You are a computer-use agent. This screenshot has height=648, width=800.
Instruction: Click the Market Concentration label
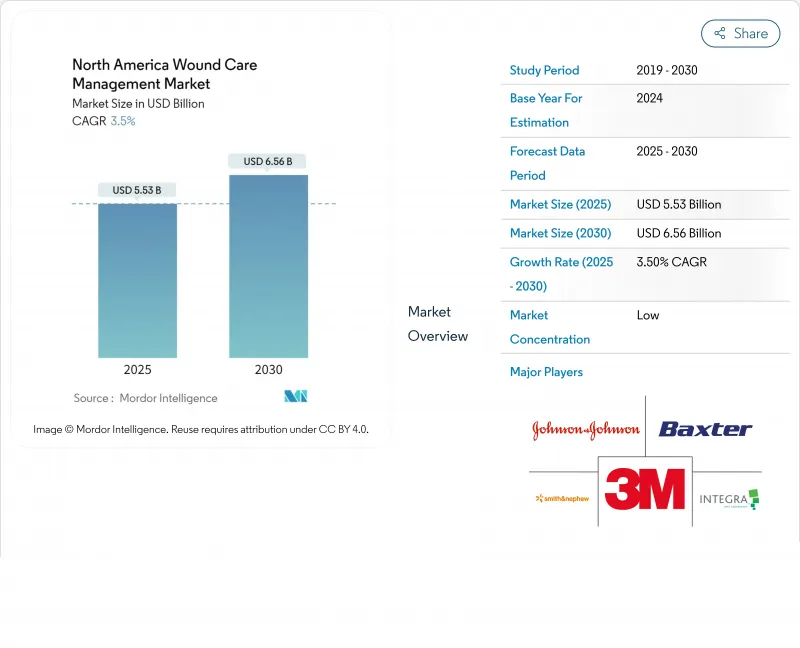tap(549, 327)
